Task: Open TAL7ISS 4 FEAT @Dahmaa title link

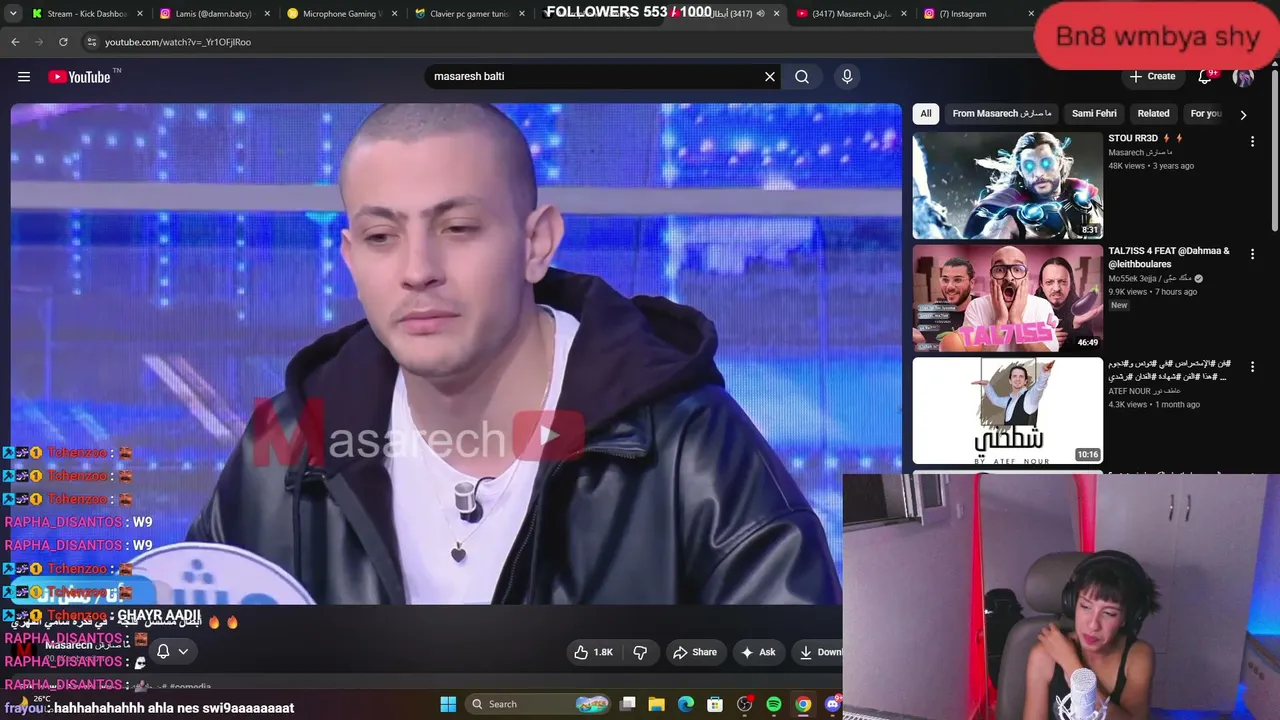Action: 1168,257
